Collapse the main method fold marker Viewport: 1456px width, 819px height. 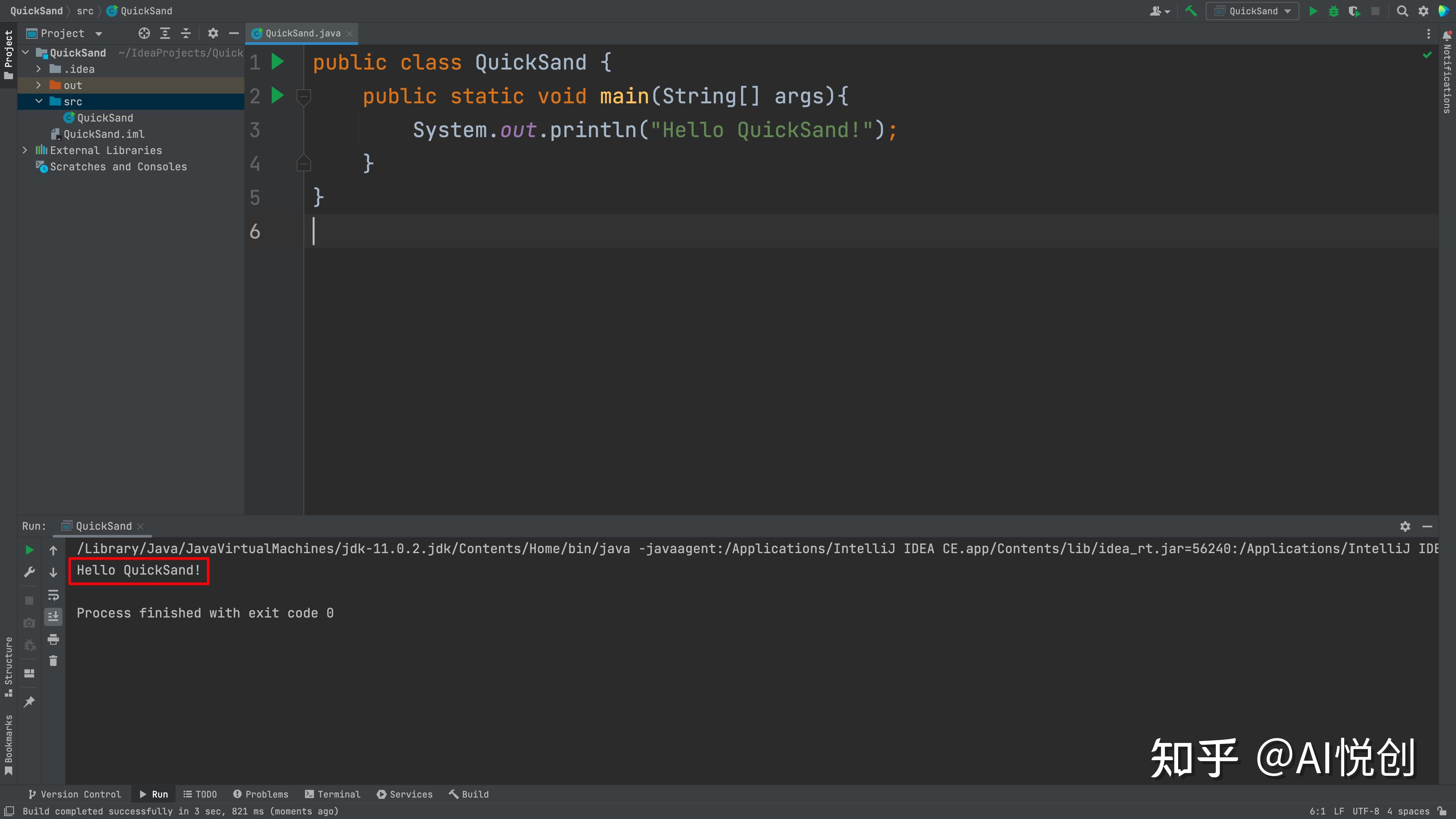[304, 96]
